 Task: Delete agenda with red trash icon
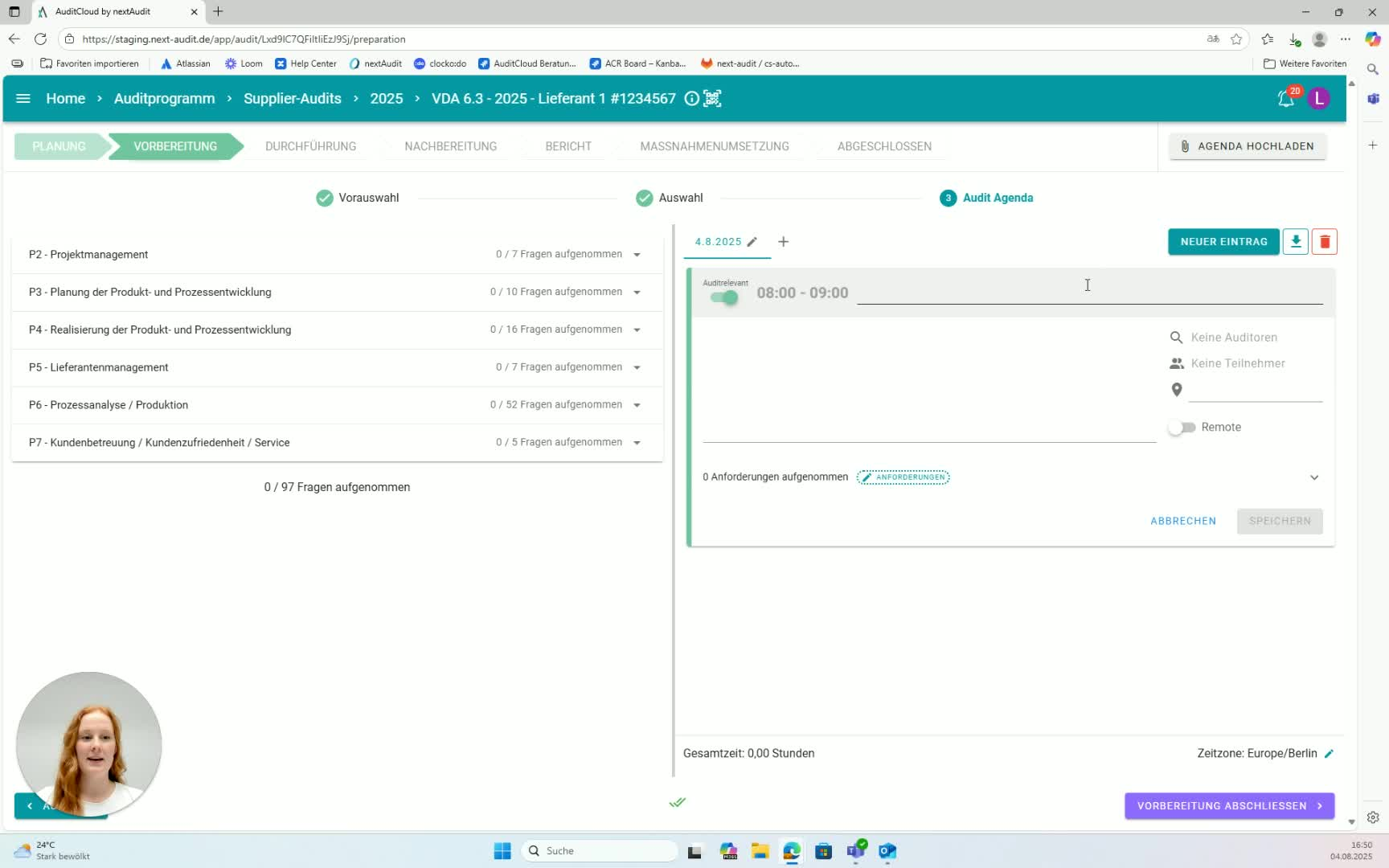click(x=1325, y=242)
